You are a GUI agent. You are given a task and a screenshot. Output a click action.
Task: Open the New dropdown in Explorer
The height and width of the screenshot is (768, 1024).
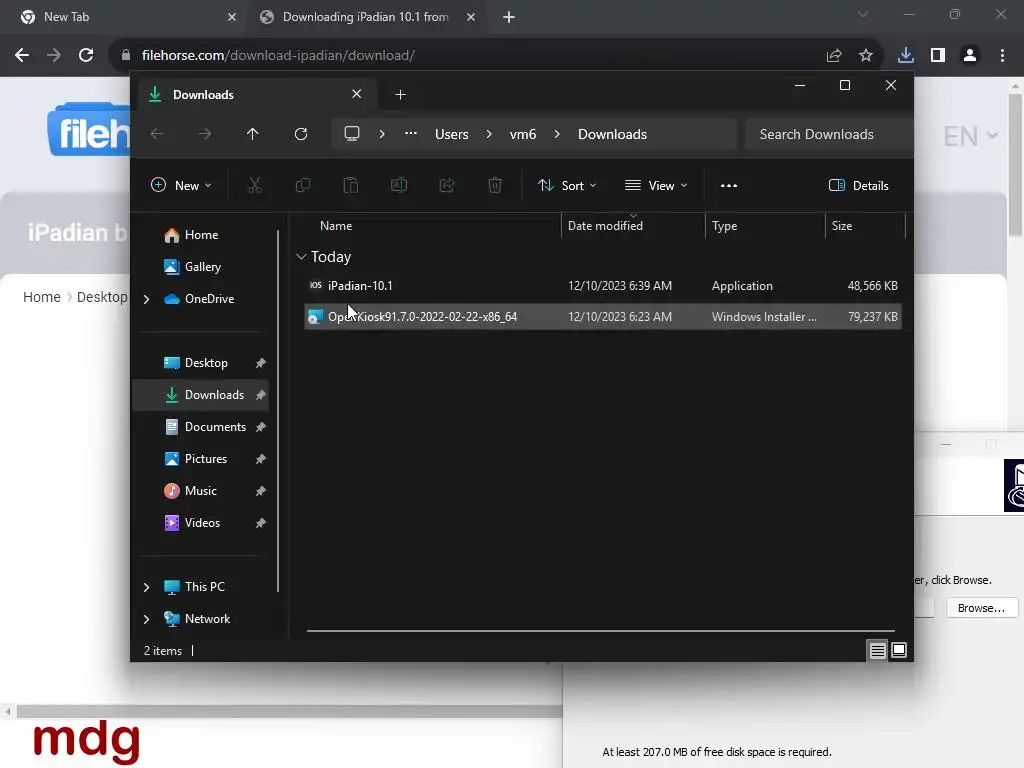click(181, 185)
